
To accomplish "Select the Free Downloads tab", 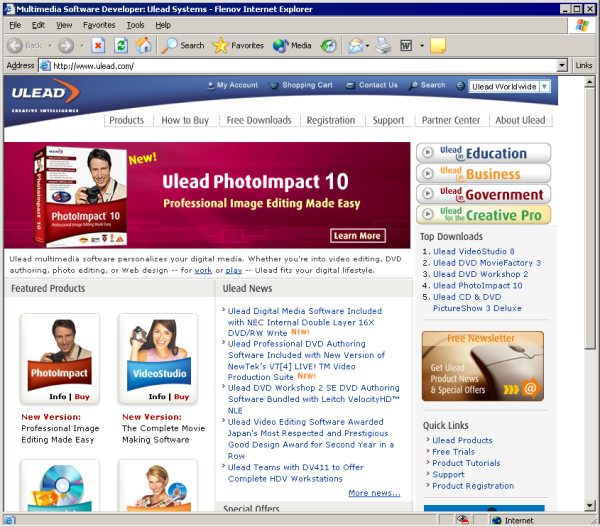I will (x=259, y=120).
